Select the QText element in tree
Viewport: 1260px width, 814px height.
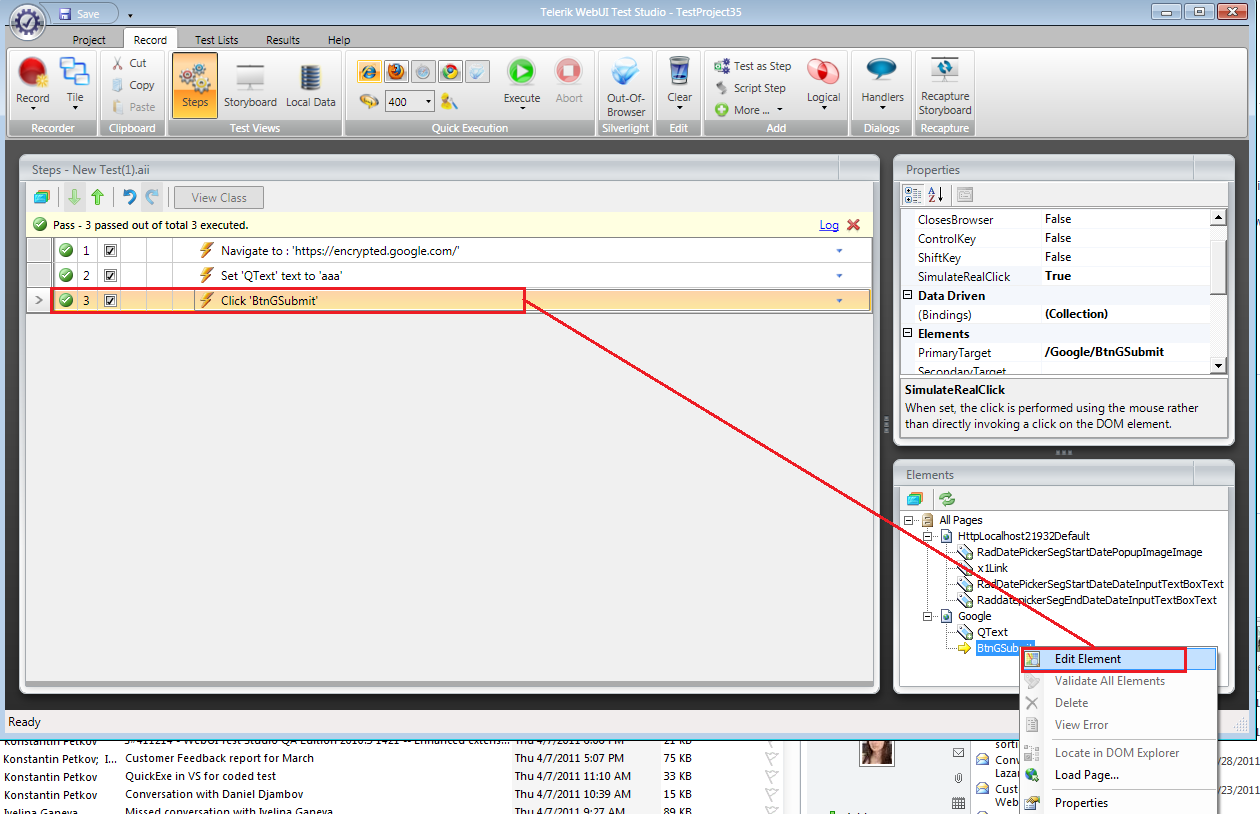pyautogui.click(x=992, y=632)
